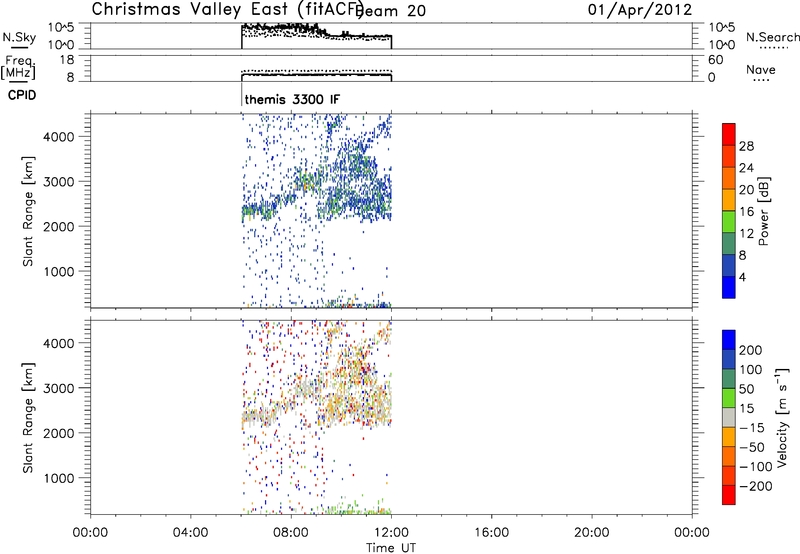Click the 'Freq. [MHz]' axis label
800x554 pixels.
click(x=19, y=67)
